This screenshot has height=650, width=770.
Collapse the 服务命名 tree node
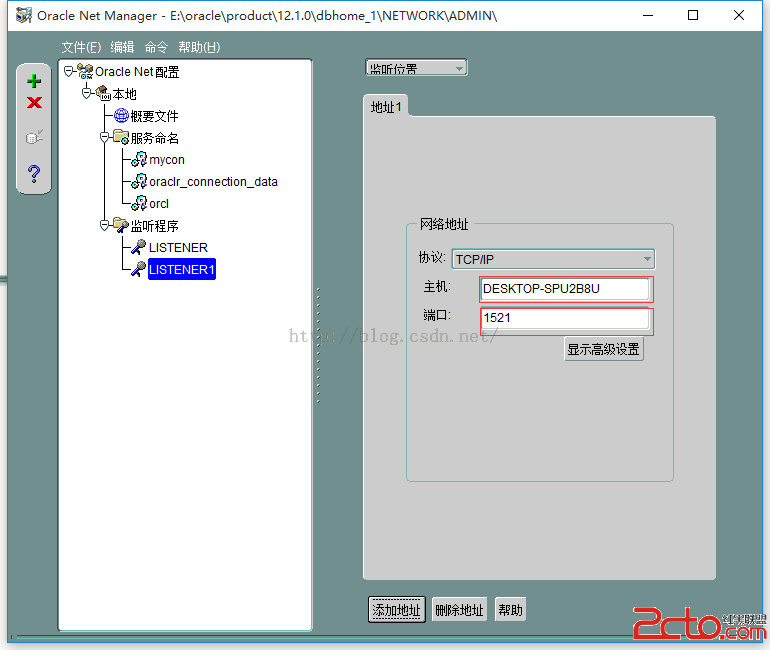105,137
